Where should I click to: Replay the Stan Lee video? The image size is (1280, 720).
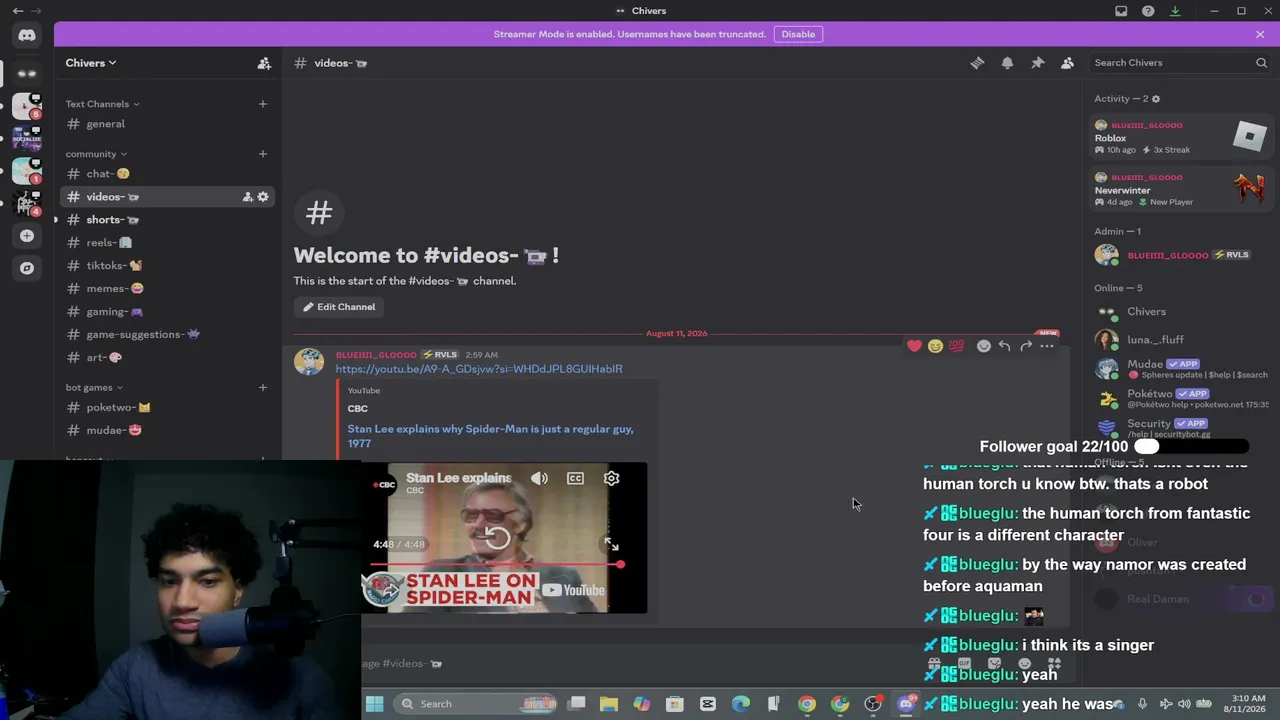pyautogui.click(x=497, y=539)
